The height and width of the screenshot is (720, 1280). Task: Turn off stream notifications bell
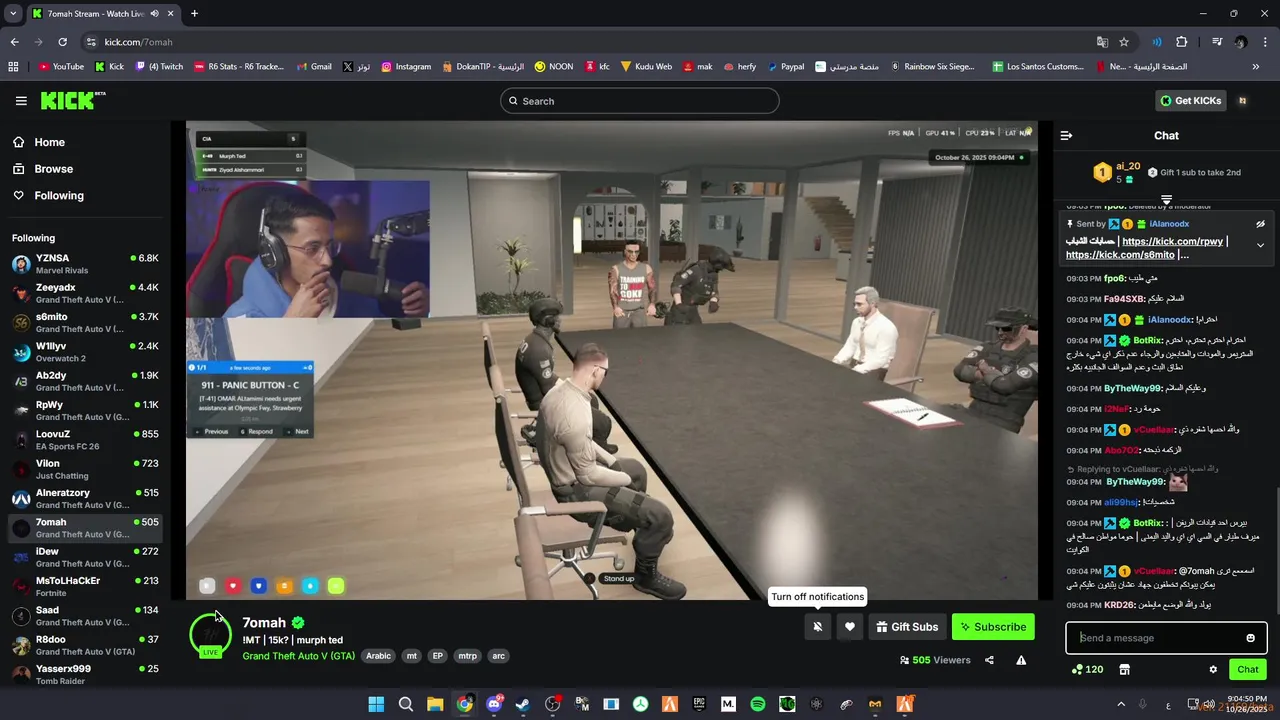(818, 627)
